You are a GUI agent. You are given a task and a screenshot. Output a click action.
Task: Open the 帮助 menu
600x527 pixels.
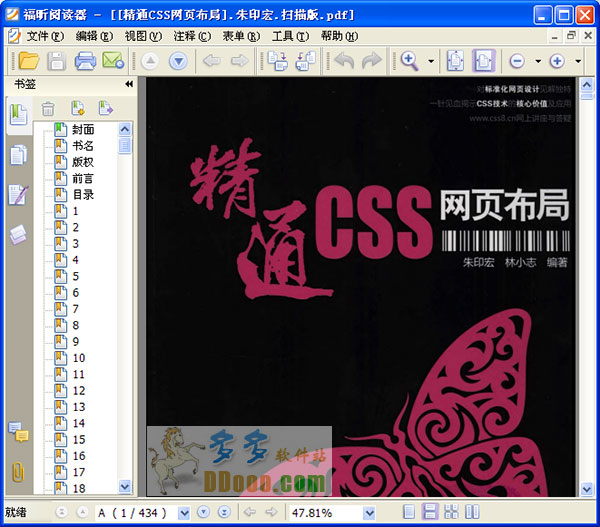(x=339, y=36)
